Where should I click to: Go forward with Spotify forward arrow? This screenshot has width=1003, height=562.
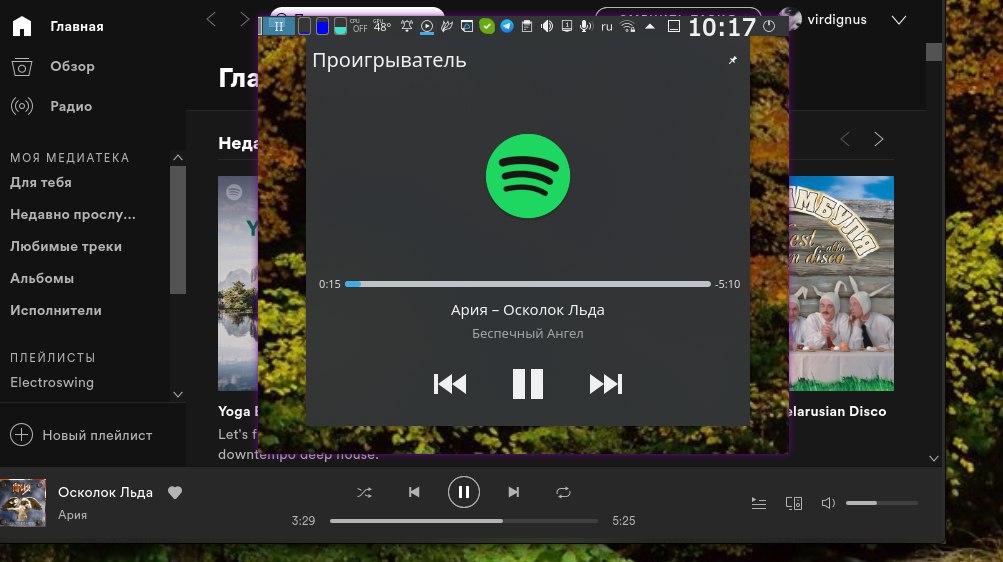tap(244, 19)
